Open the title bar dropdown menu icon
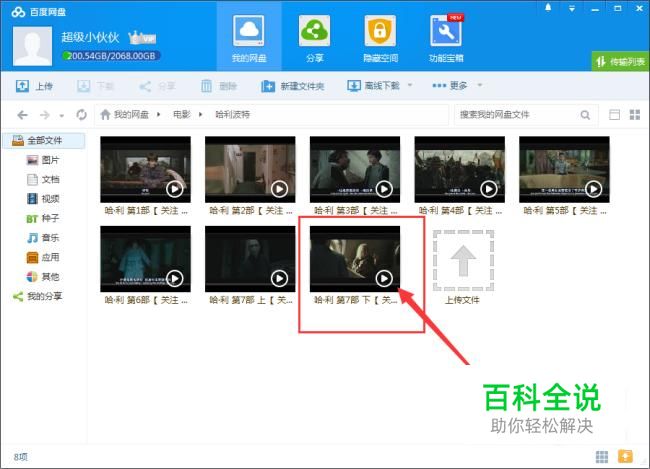Viewport: 650px width, 469px height. [x=572, y=8]
